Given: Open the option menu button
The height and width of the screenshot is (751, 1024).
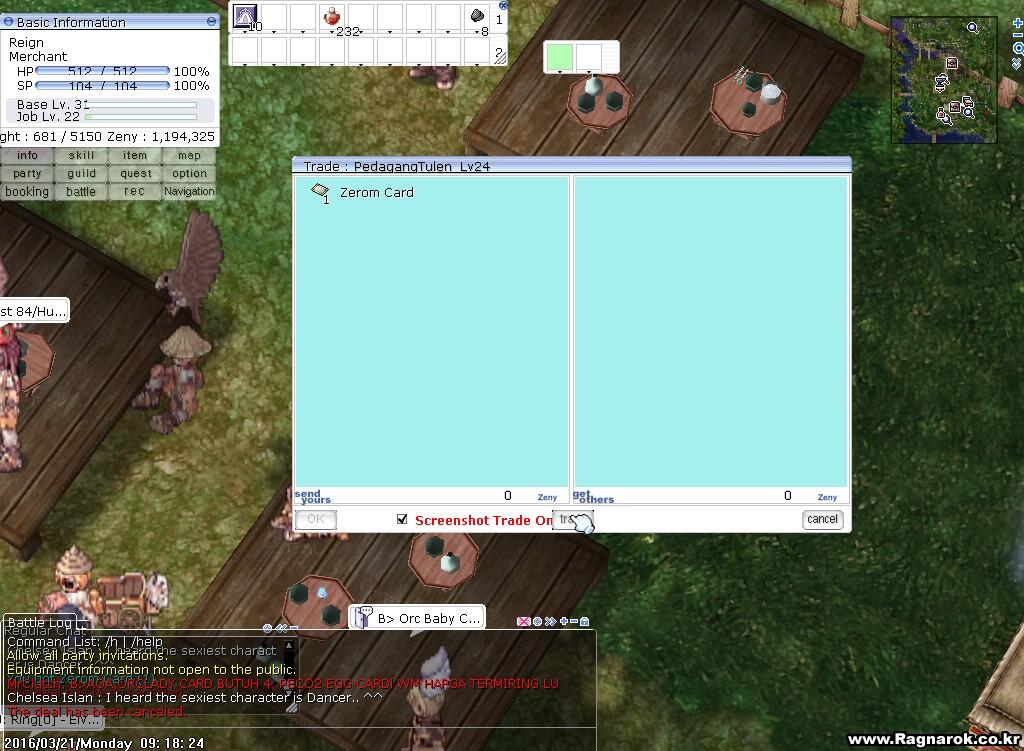Looking at the screenshot, I should point(189,174).
